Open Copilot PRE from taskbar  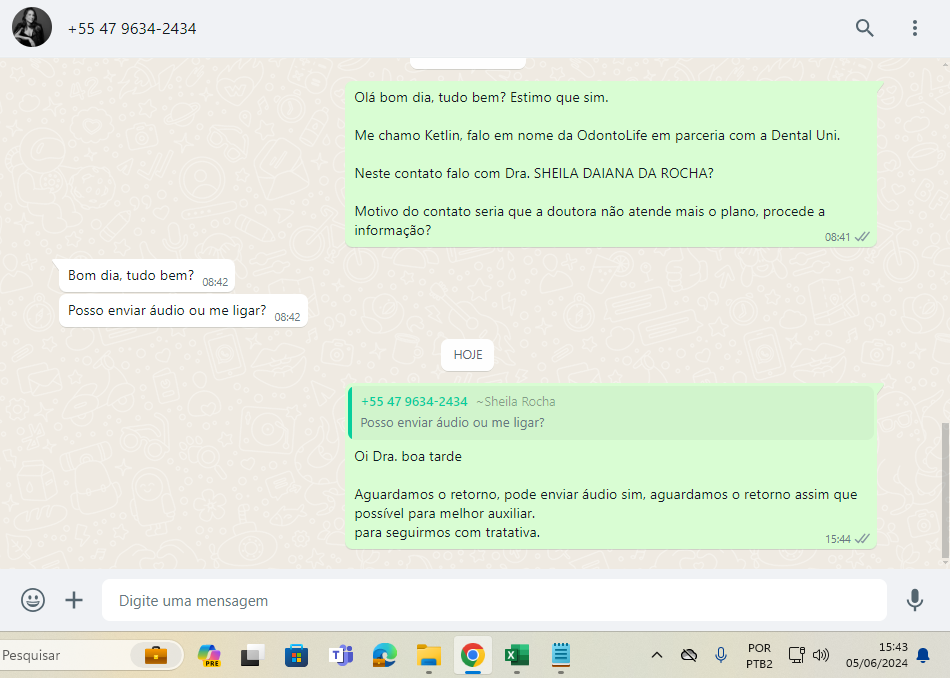[x=210, y=655]
